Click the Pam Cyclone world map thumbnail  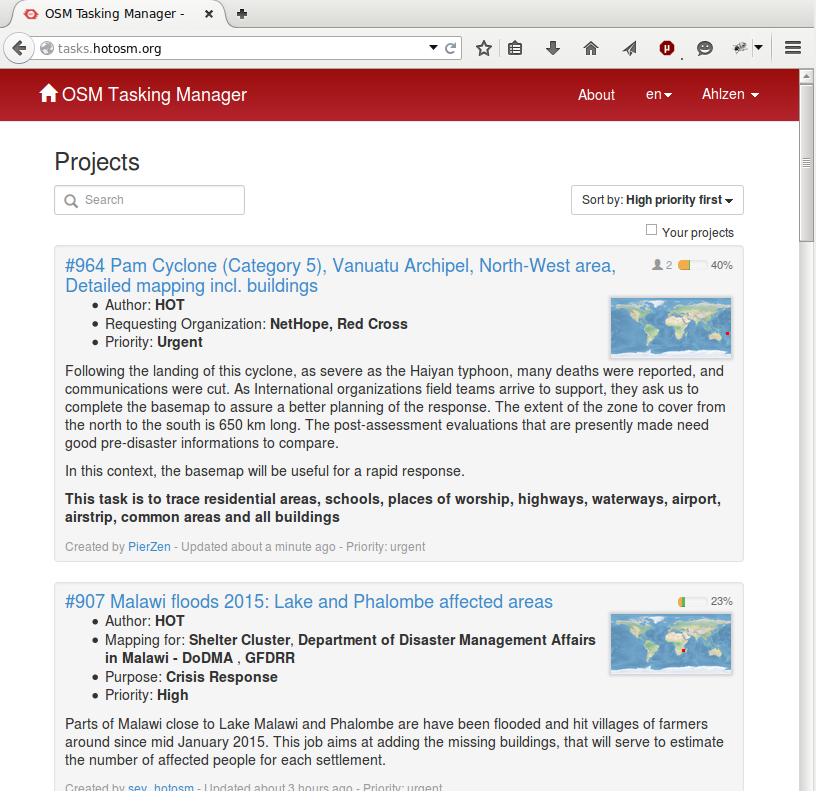pyautogui.click(x=671, y=326)
